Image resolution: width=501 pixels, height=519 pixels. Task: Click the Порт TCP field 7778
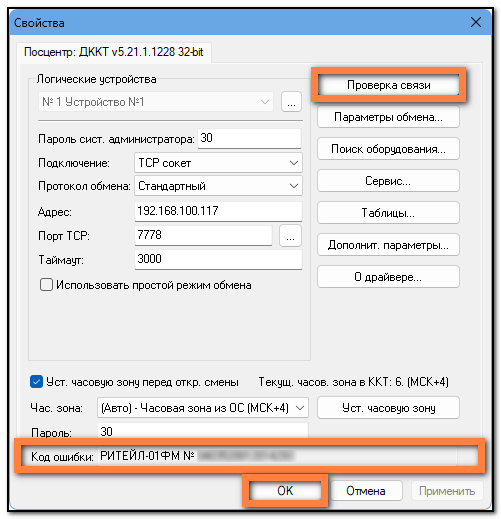click(x=203, y=235)
